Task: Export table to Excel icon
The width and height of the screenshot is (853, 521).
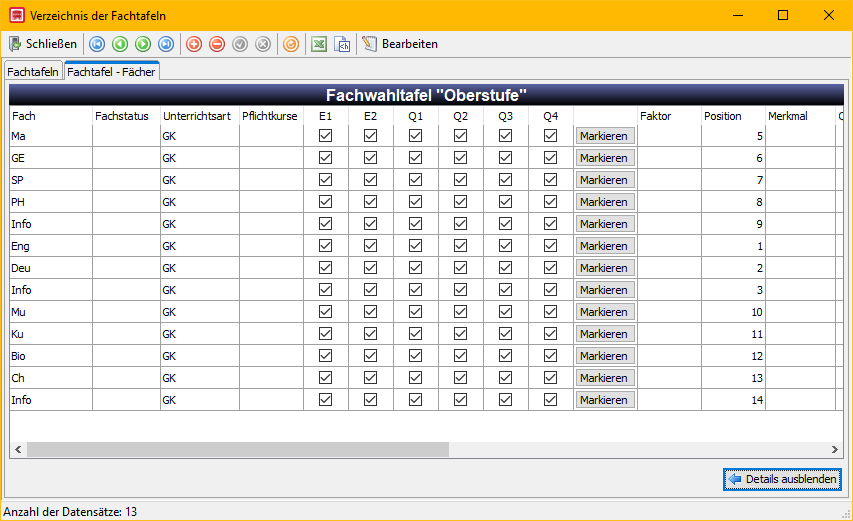Action: click(319, 44)
